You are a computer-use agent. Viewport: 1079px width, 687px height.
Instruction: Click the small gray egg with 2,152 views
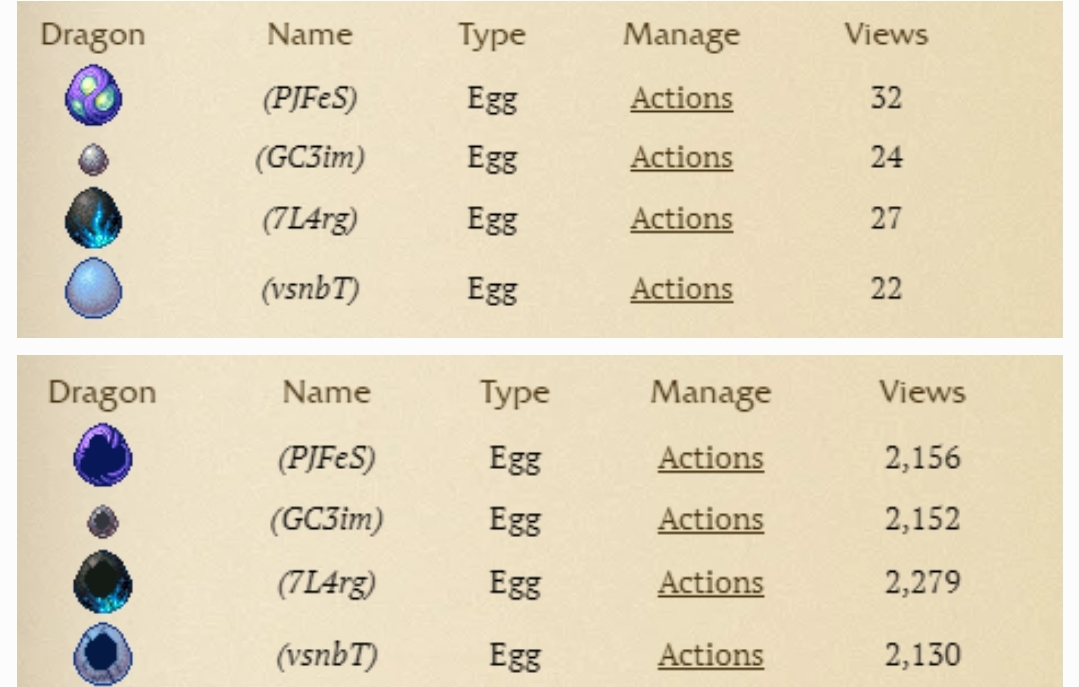[x=103, y=520]
